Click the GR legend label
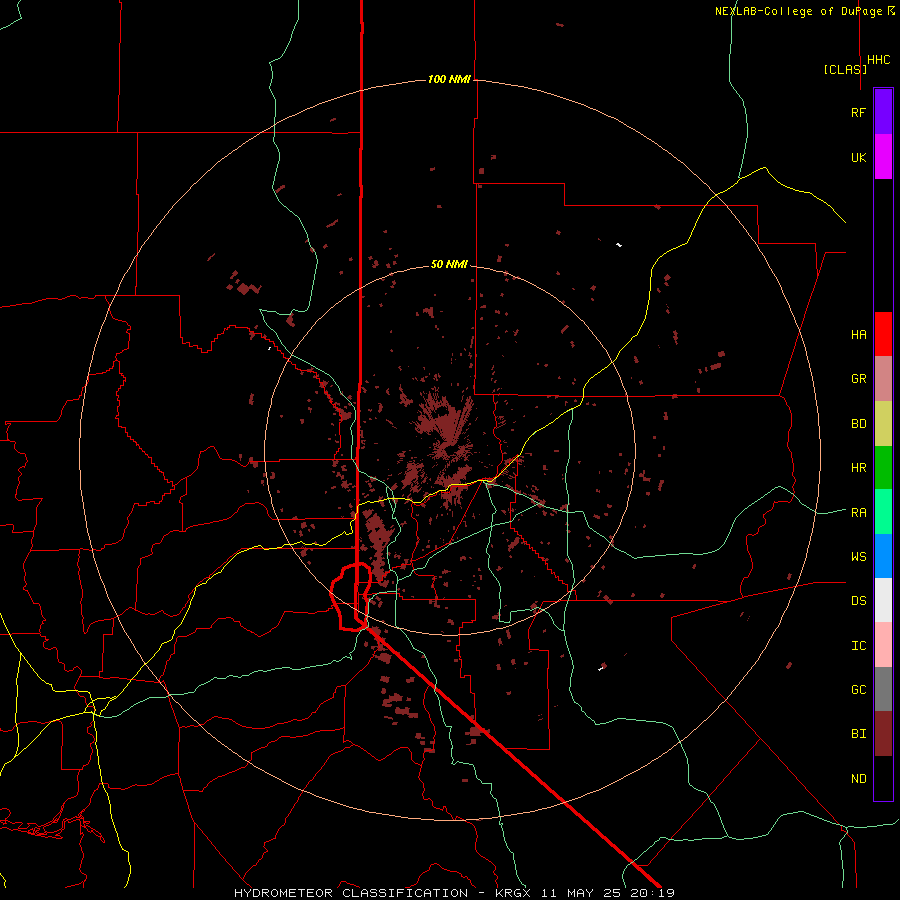This screenshot has height=900, width=900. pyautogui.click(x=858, y=379)
